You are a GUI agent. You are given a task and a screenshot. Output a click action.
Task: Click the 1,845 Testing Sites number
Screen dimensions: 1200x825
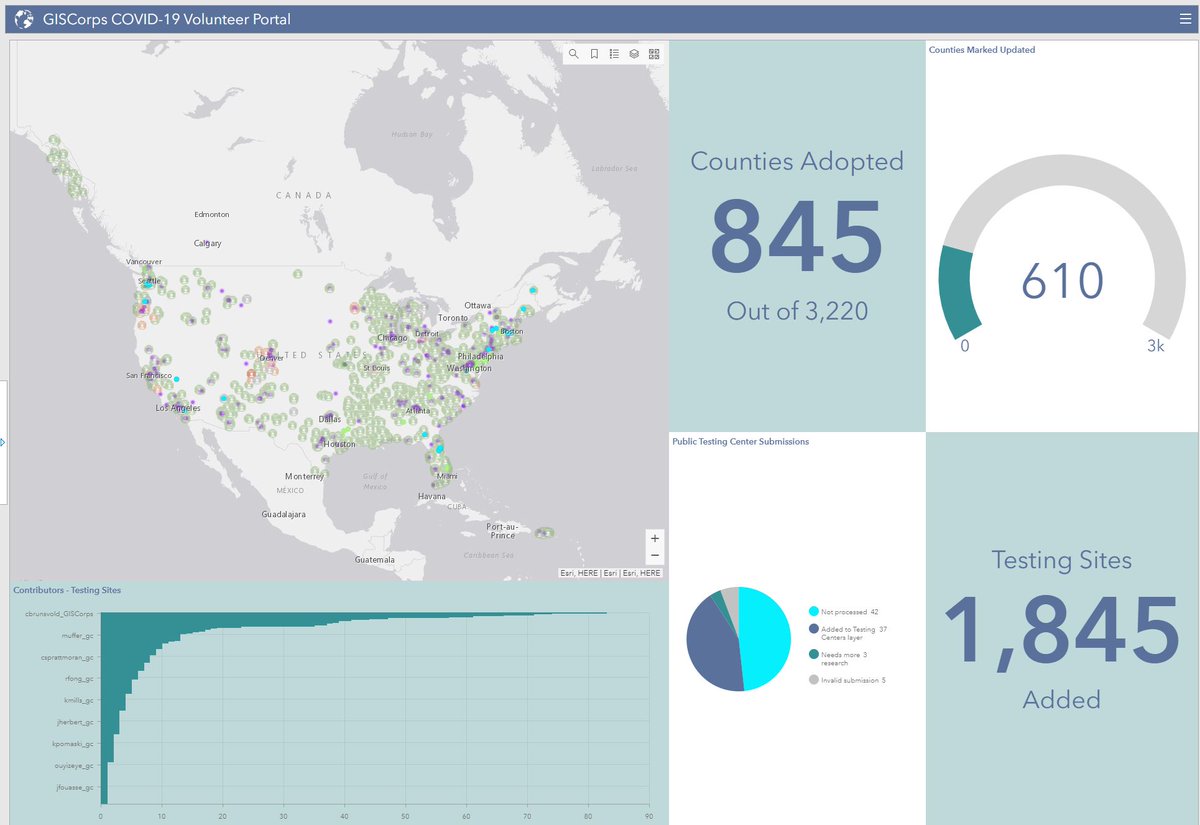1062,630
